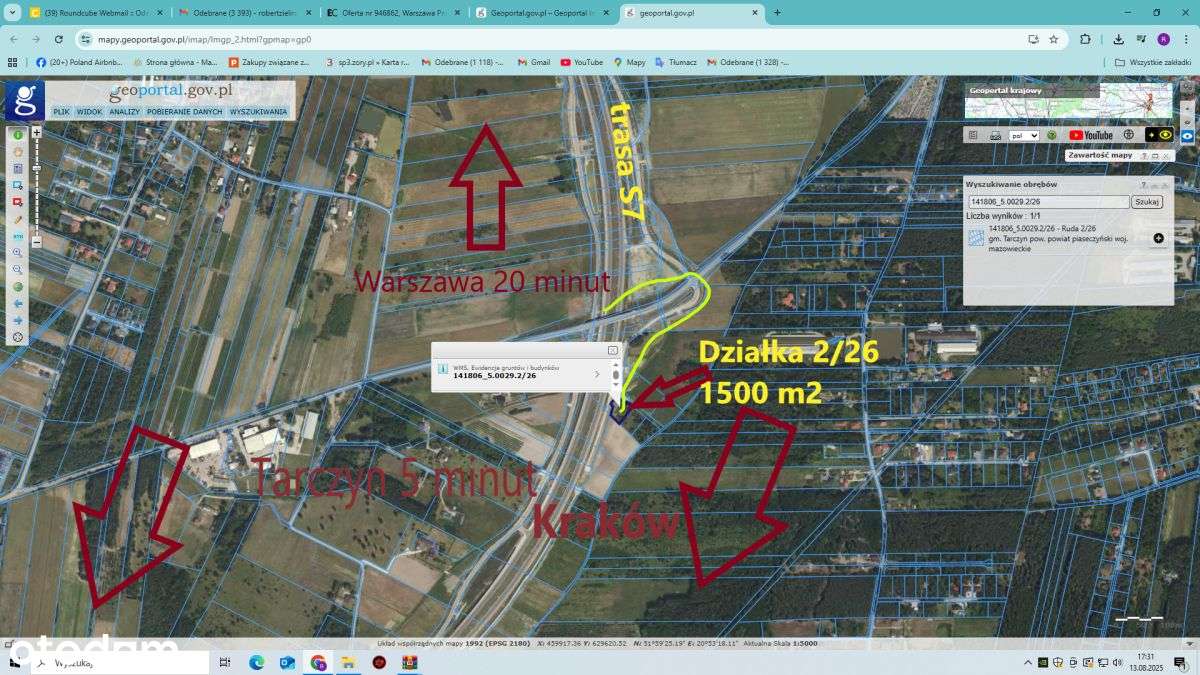Click the YouTube logo link
Image resolution: width=1200 pixels, height=675 pixels.
pos(1091,135)
